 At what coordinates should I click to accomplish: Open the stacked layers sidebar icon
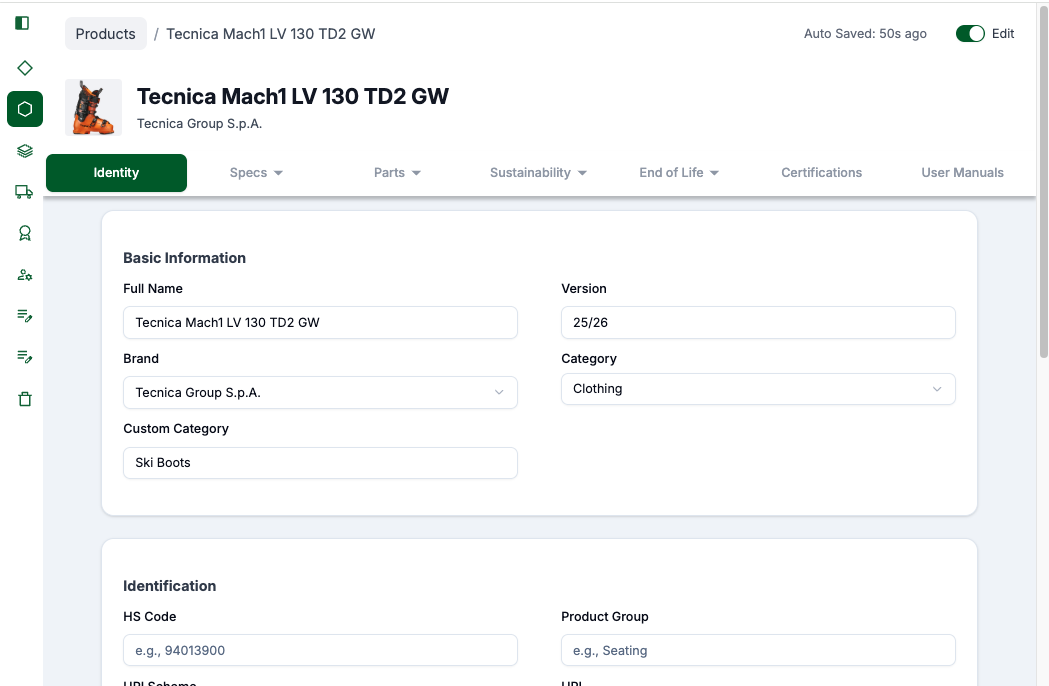pyautogui.click(x=25, y=151)
